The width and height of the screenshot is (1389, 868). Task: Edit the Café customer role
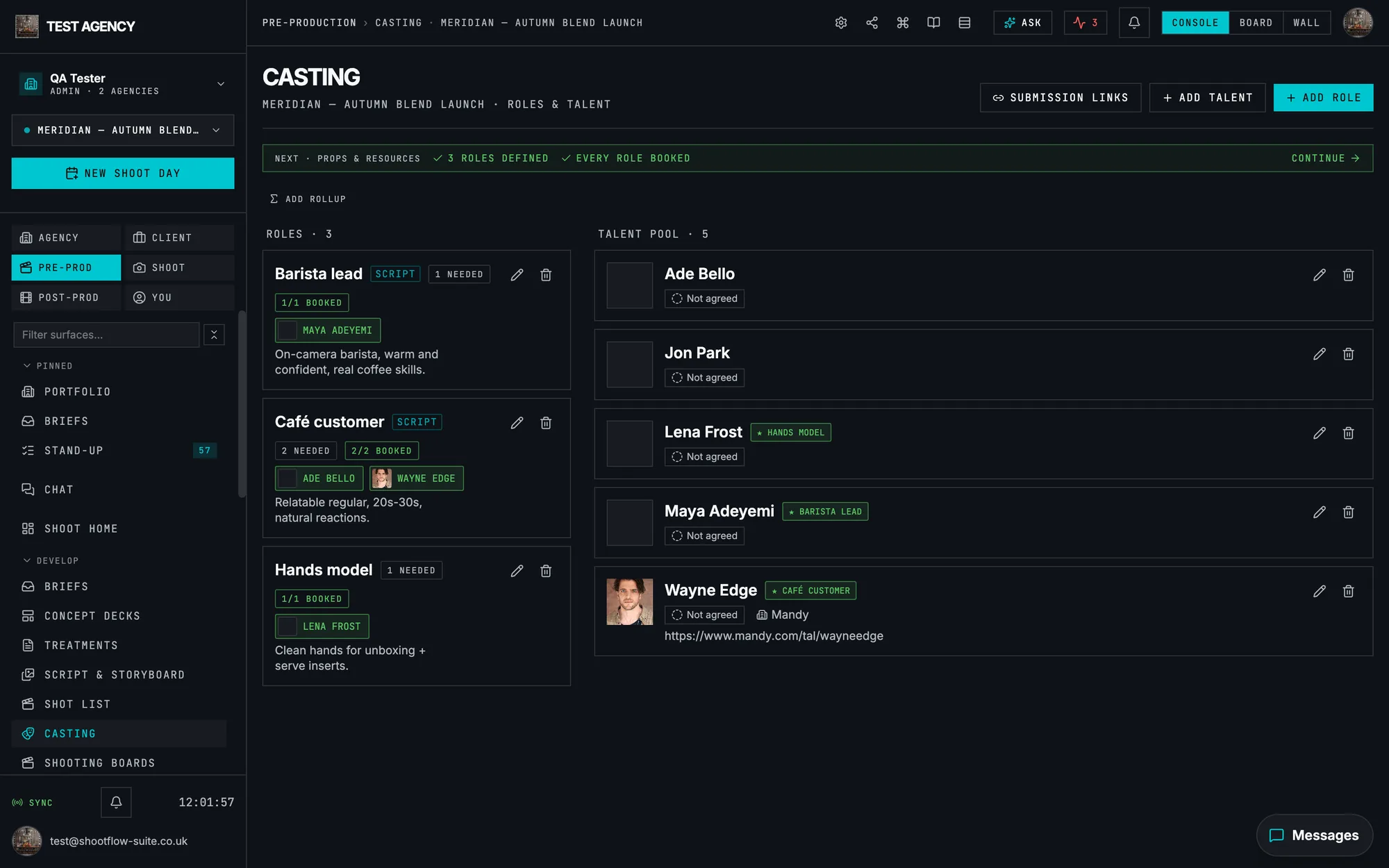click(517, 423)
